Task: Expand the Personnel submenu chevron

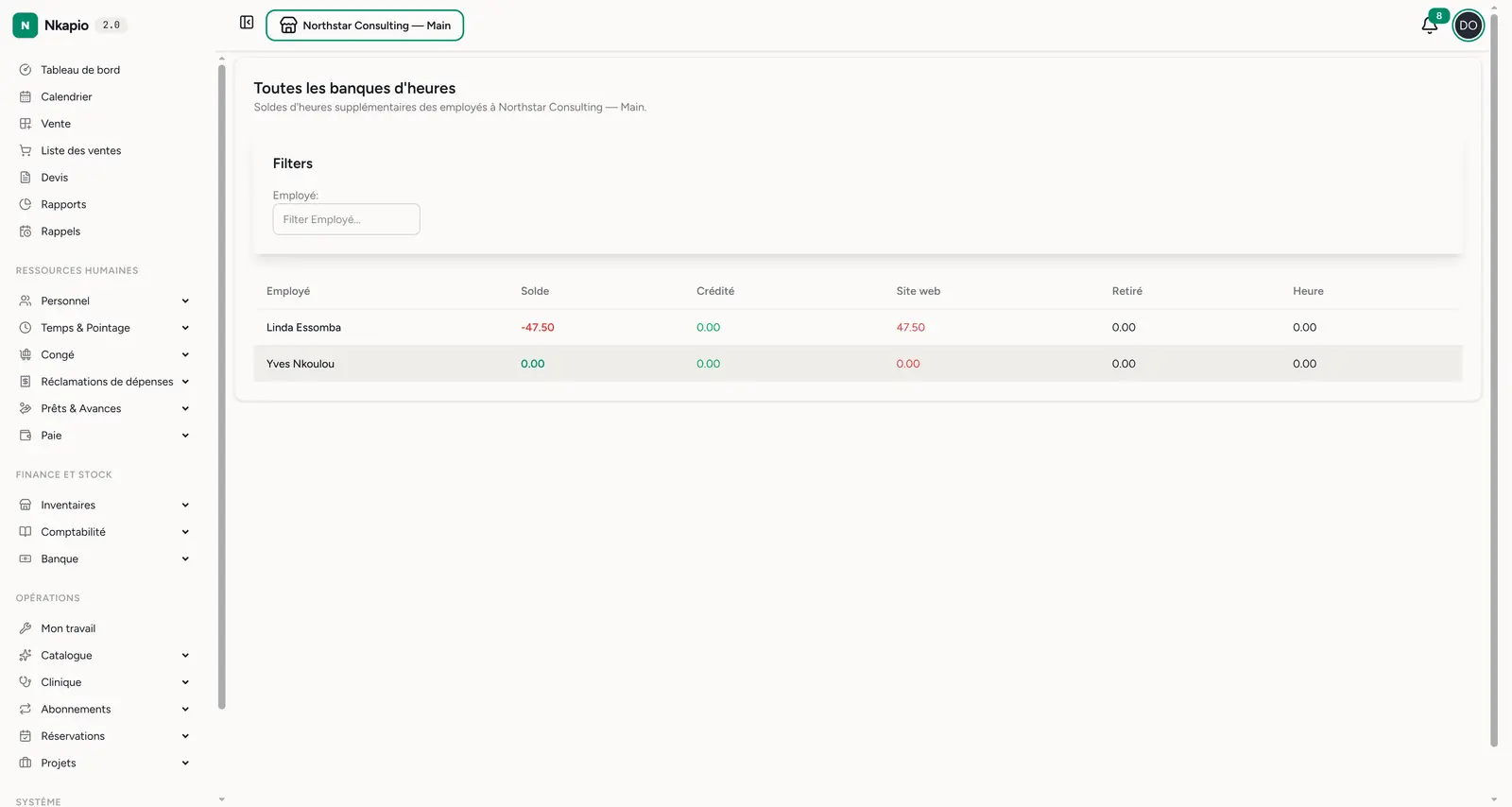Action: (185, 301)
